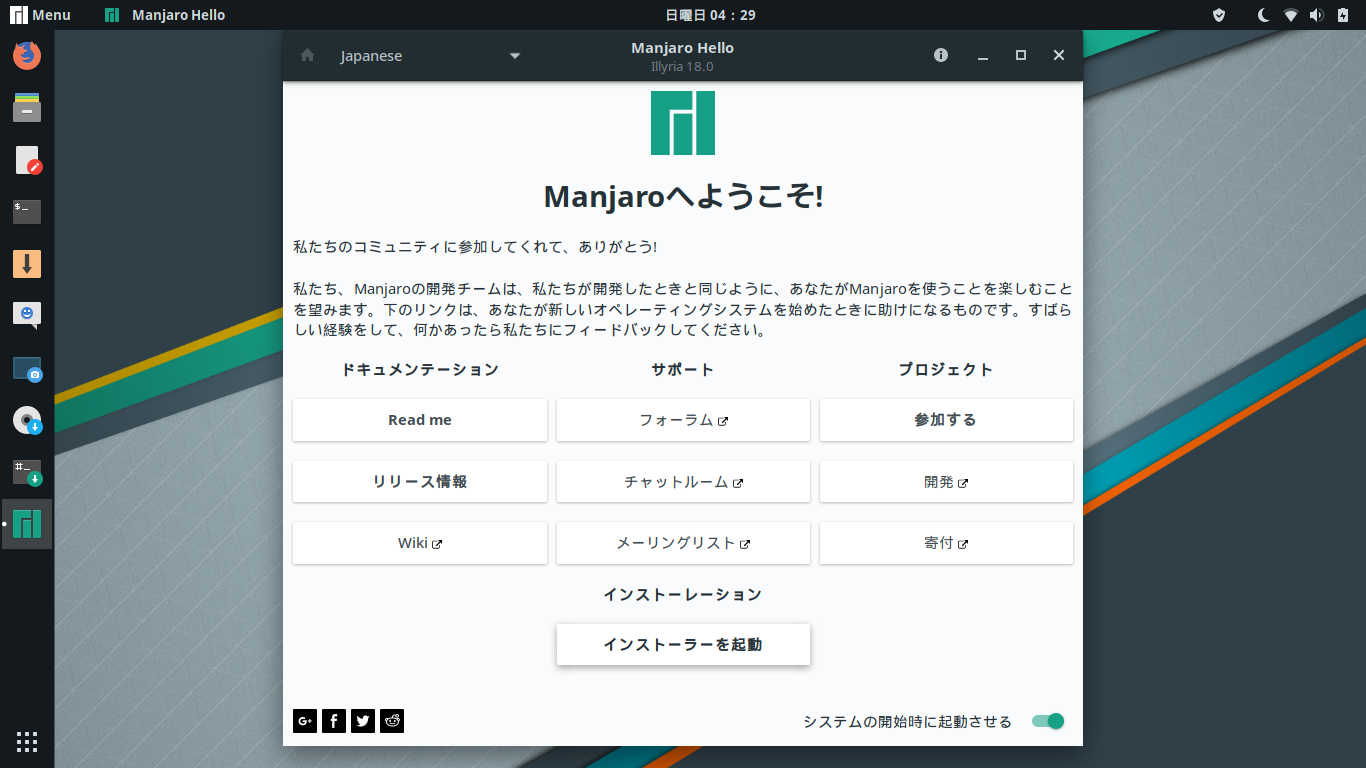The width and height of the screenshot is (1366, 768).
Task: Visit the Facebook page icon
Action: coord(334,721)
